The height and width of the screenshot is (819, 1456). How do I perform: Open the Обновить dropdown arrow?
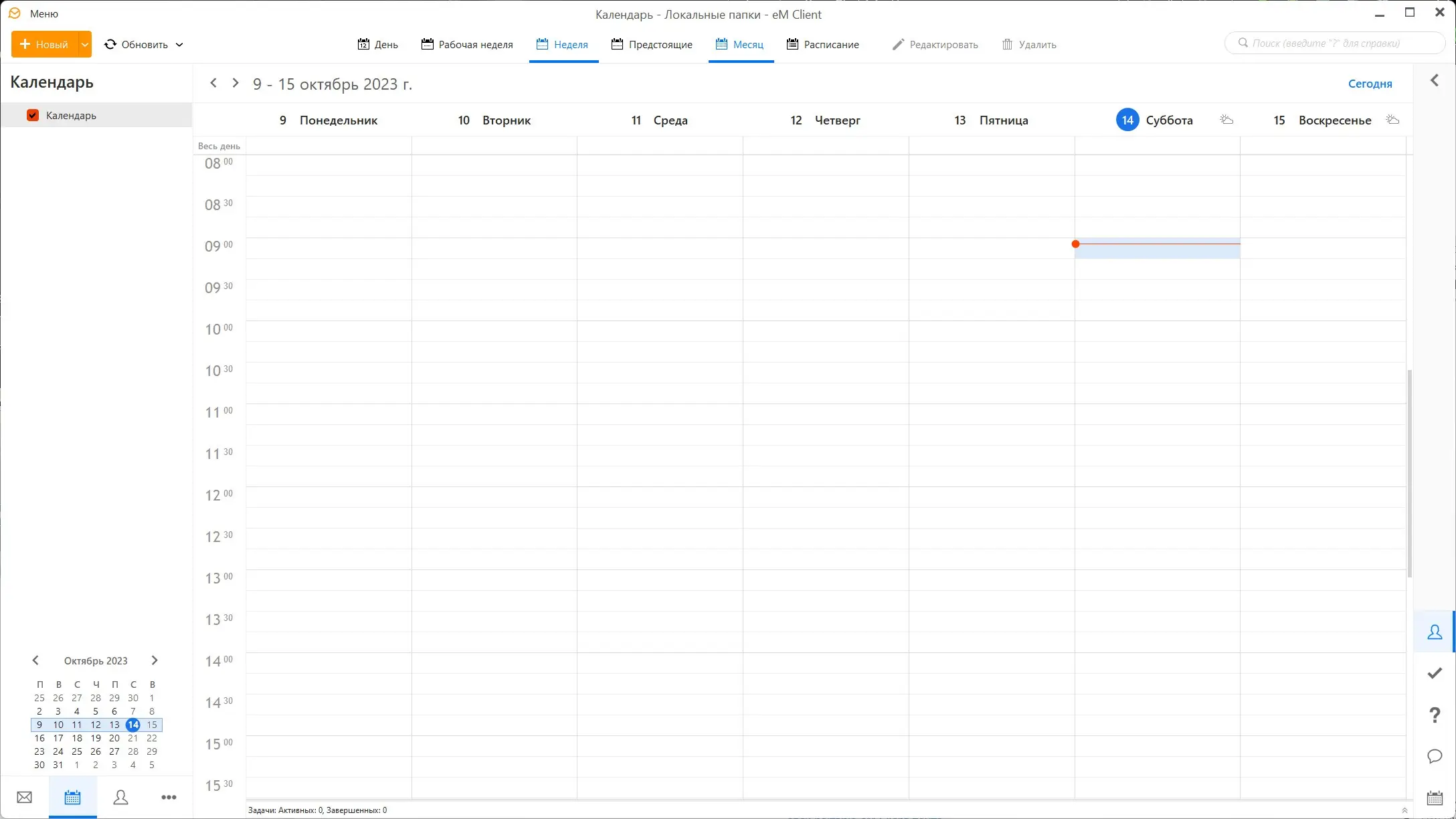click(179, 45)
